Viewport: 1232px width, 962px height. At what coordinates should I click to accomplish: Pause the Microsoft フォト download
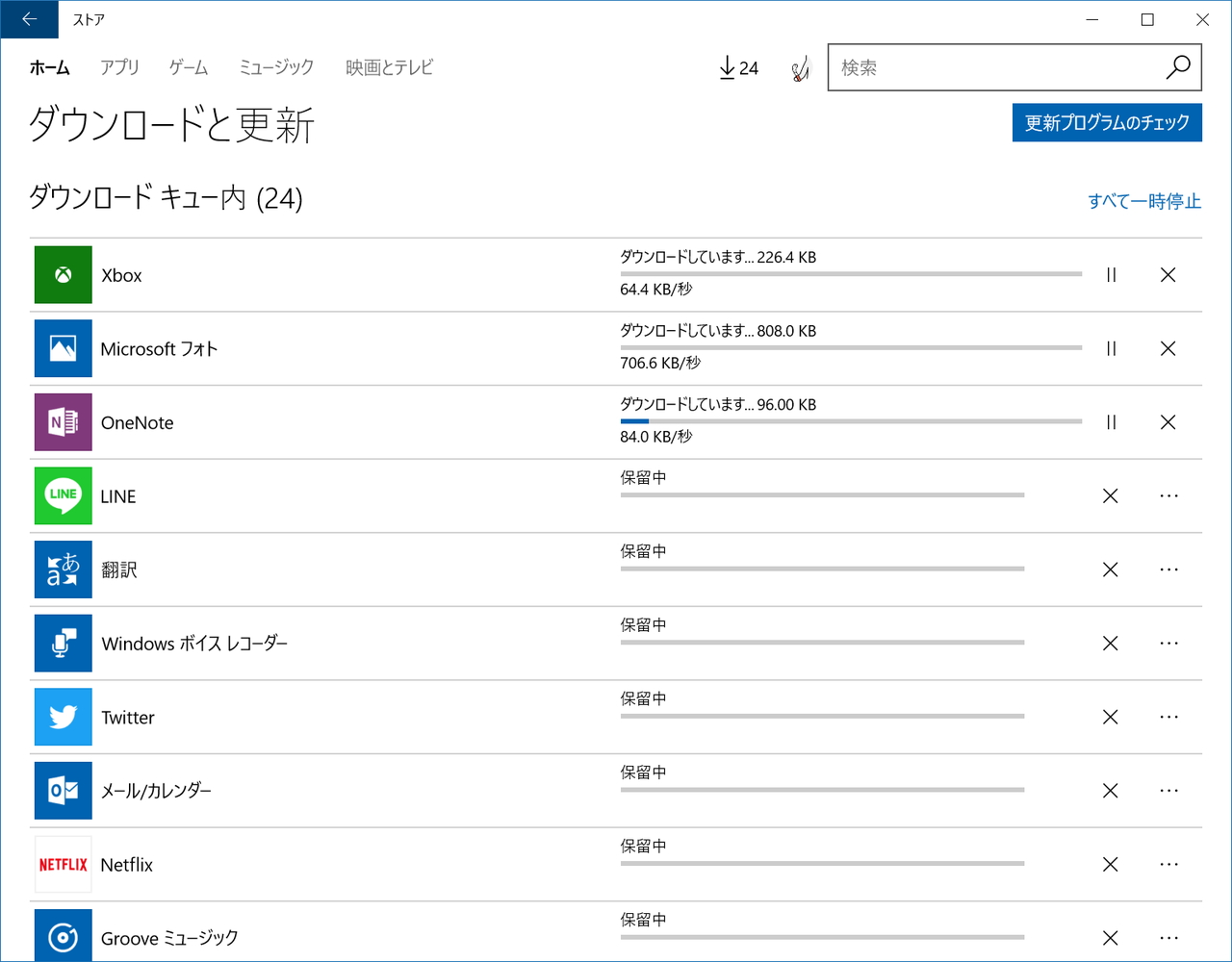[1111, 348]
